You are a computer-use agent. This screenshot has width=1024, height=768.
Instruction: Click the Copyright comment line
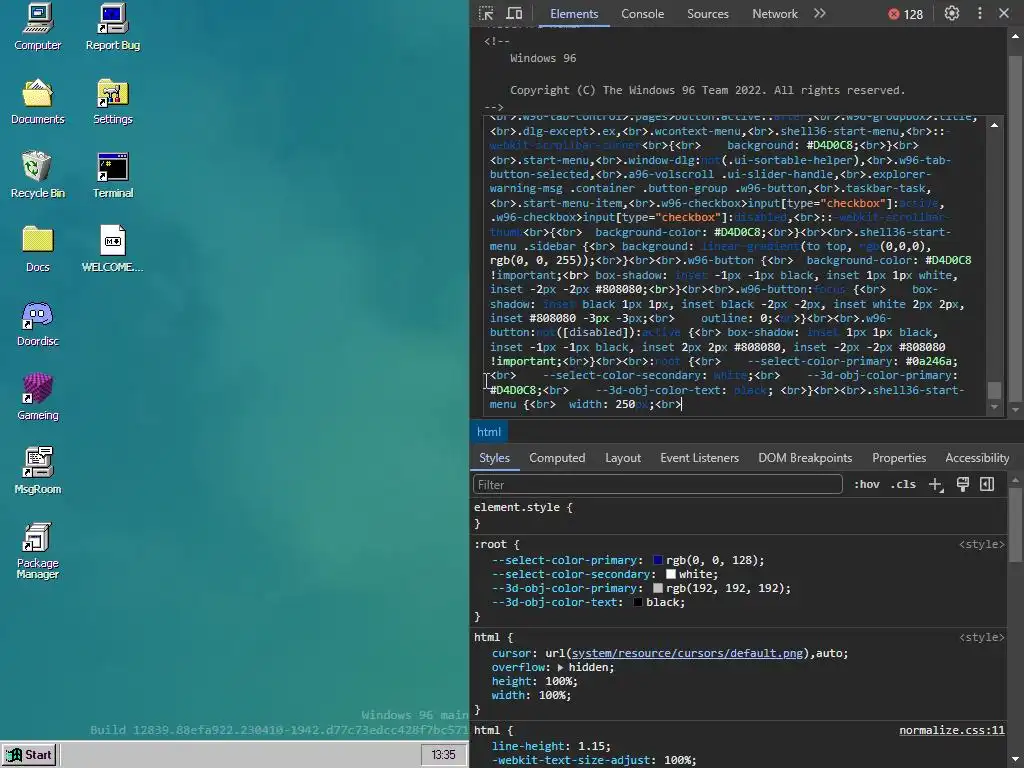(x=707, y=90)
